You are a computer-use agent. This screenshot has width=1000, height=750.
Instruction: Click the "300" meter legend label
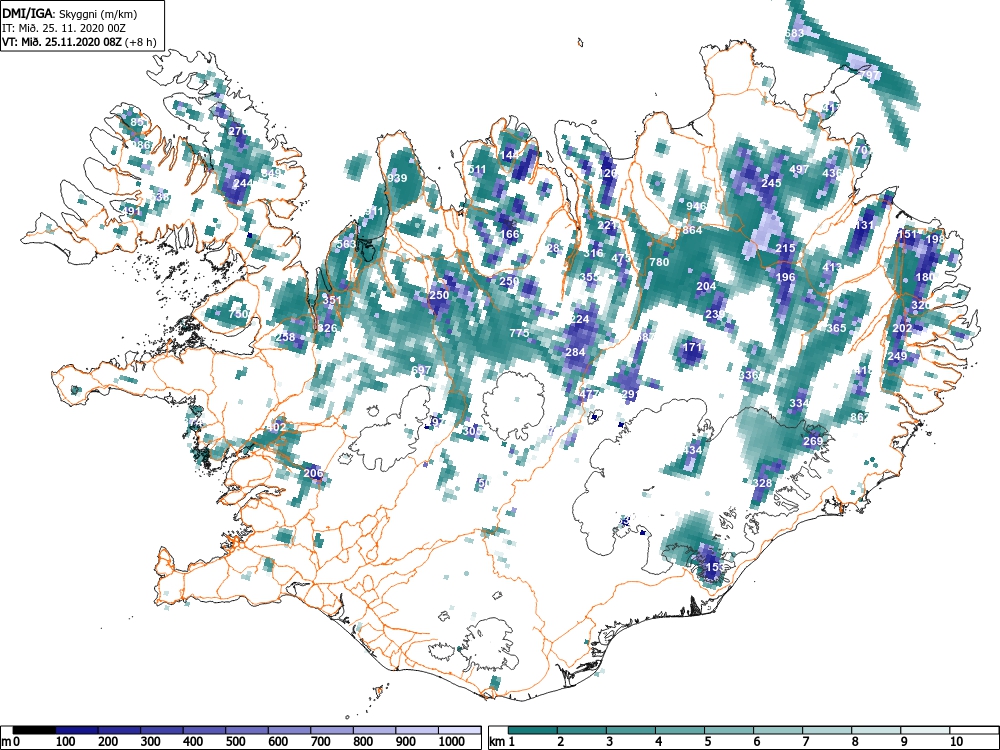click(151, 742)
